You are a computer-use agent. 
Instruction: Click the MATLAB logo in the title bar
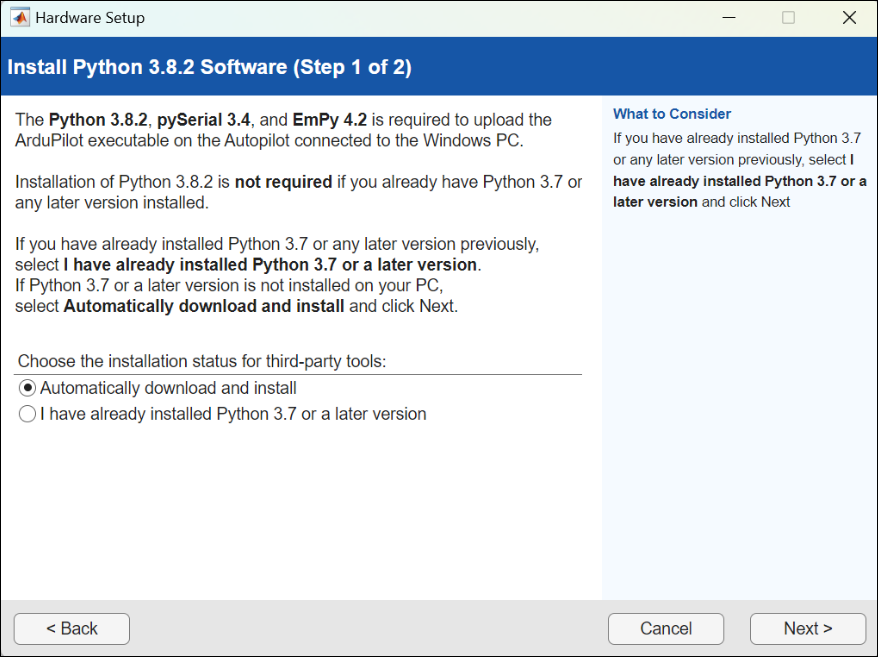tap(19, 18)
